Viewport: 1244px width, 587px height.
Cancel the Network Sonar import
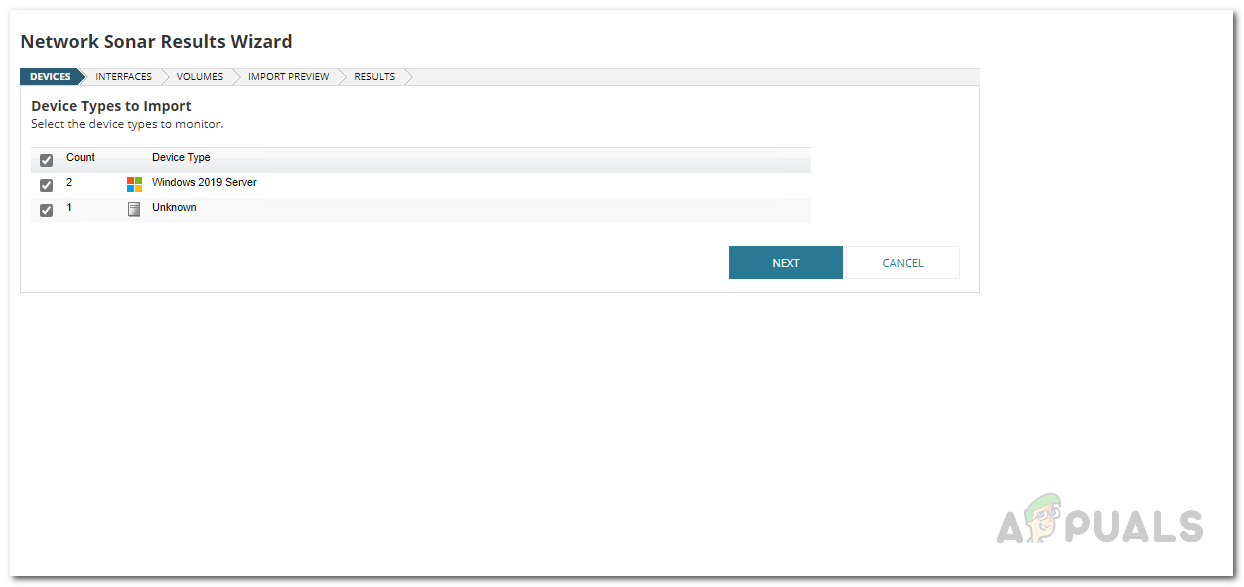pos(902,262)
